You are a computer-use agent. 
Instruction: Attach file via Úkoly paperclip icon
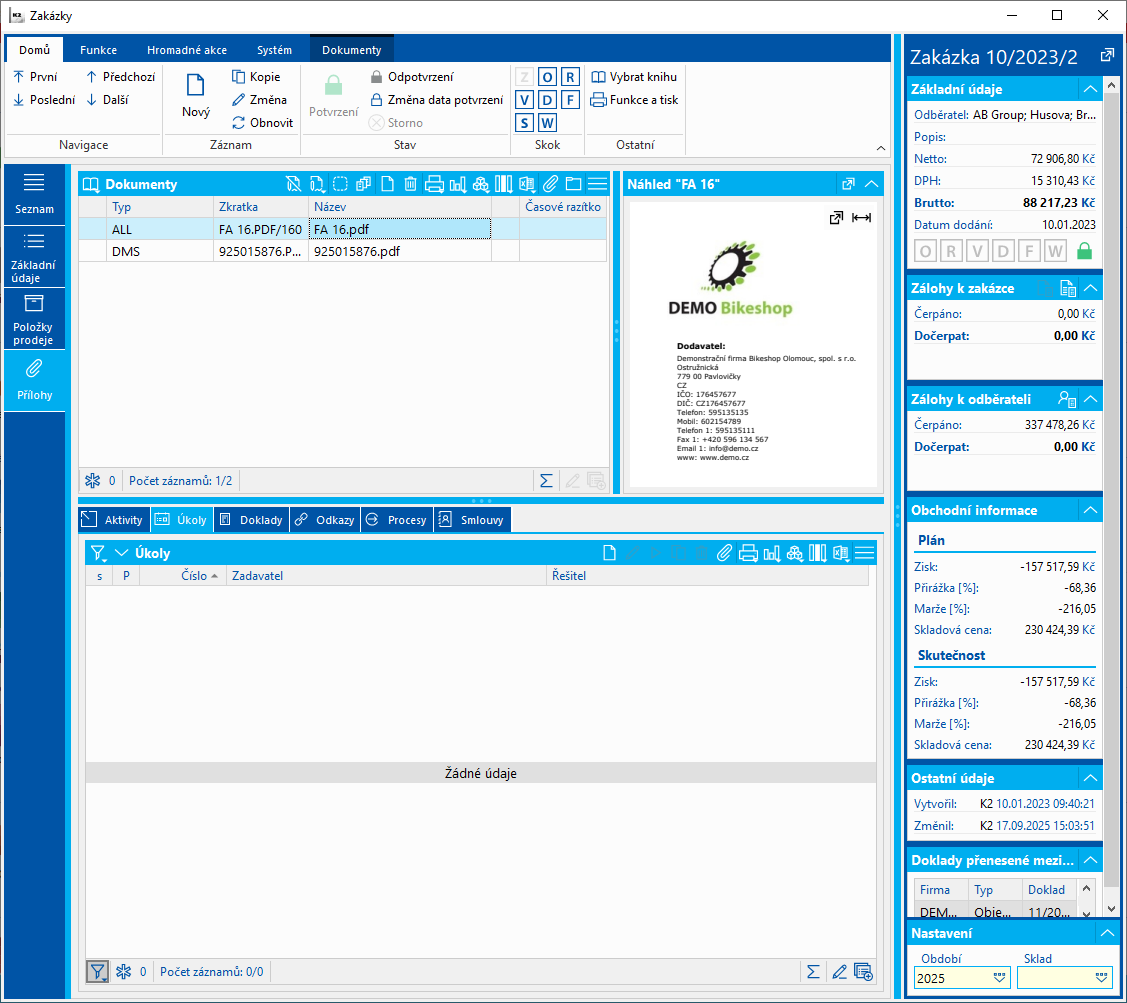pos(724,553)
